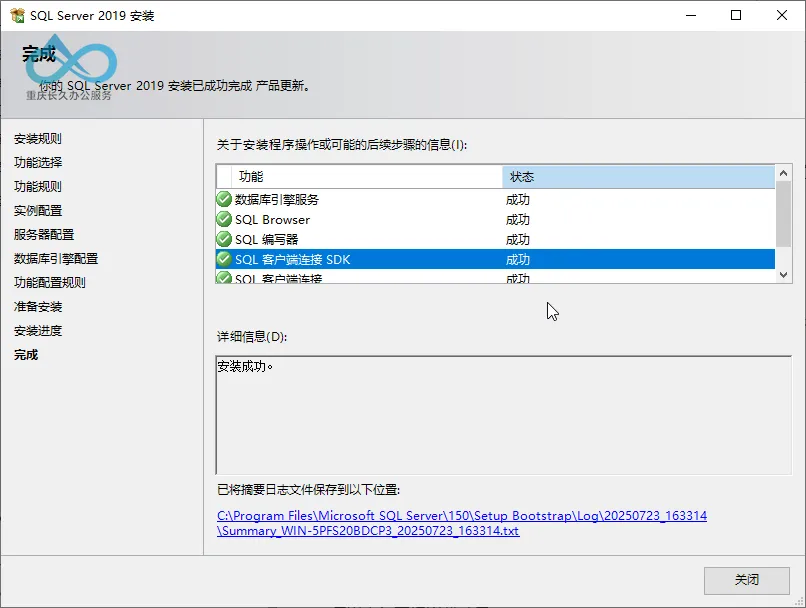Click the 安装进度 step in sidebar

coord(38,330)
